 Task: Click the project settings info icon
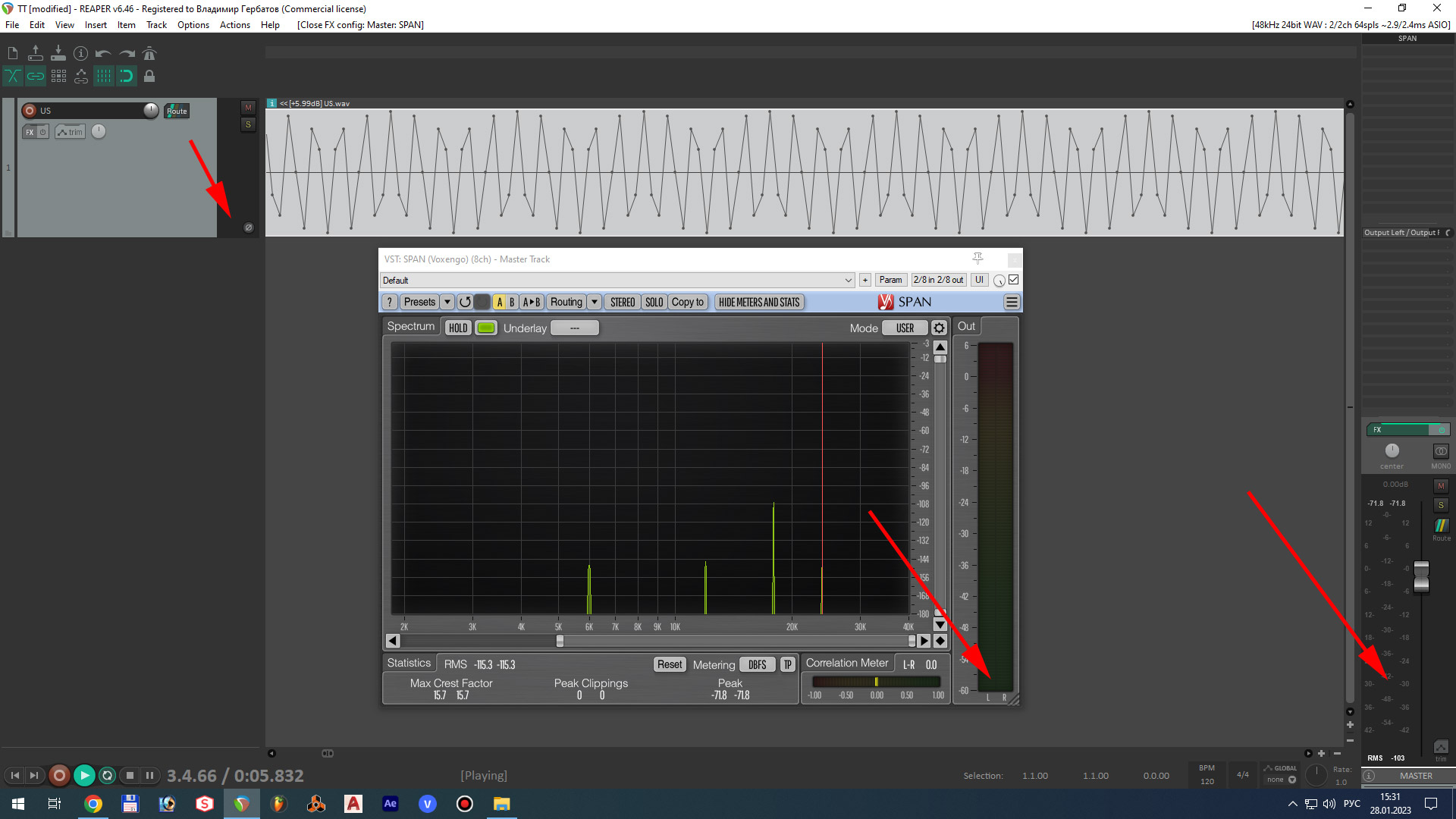[x=80, y=54]
